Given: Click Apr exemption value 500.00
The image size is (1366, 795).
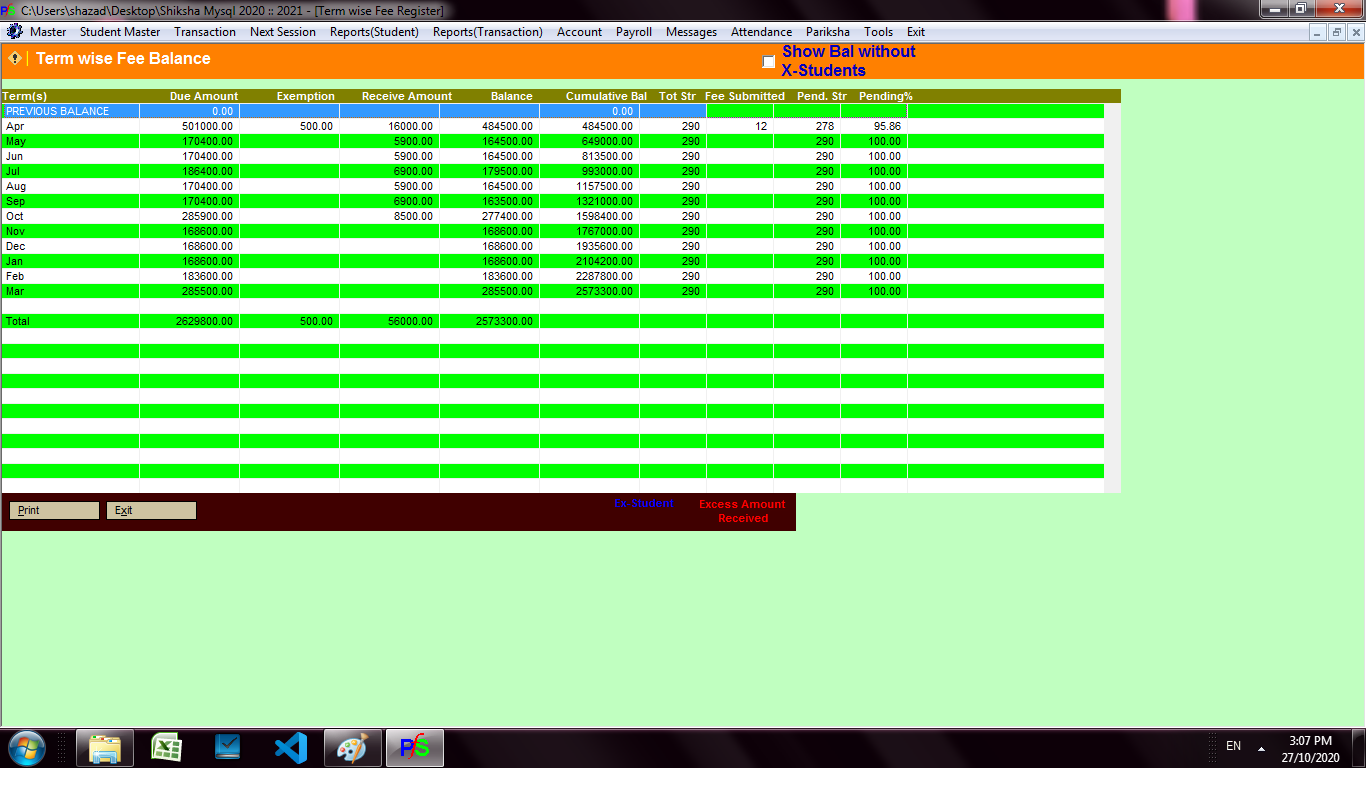Looking at the screenshot, I should tap(316, 126).
